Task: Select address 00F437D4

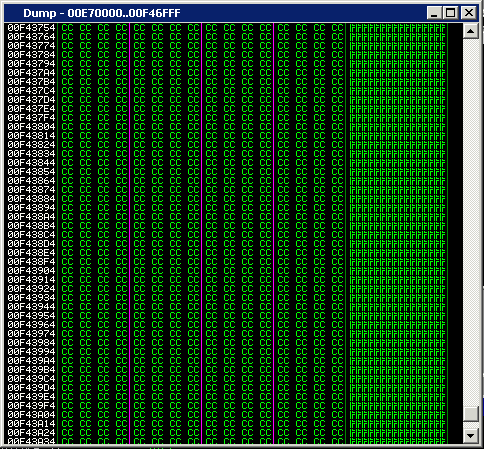Action: [x=31, y=100]
